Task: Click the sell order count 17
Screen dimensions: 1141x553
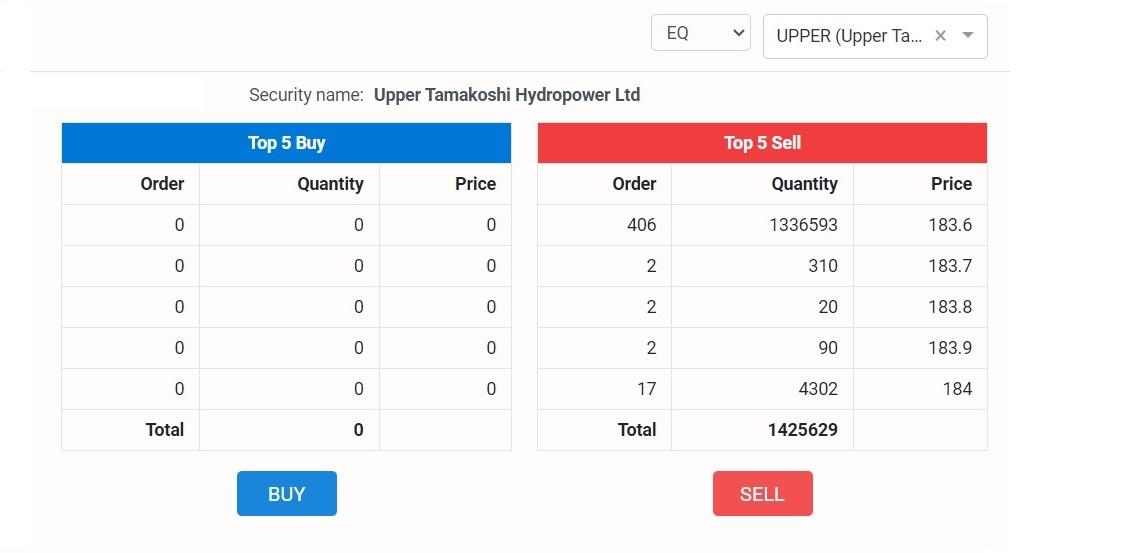Action: (x=646, y=389)
